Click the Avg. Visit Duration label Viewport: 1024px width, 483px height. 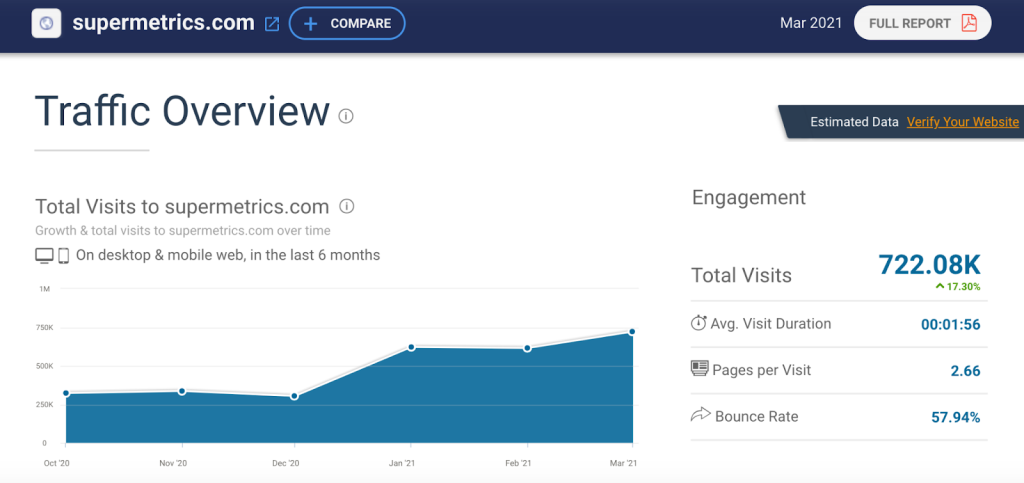(772, 324)
